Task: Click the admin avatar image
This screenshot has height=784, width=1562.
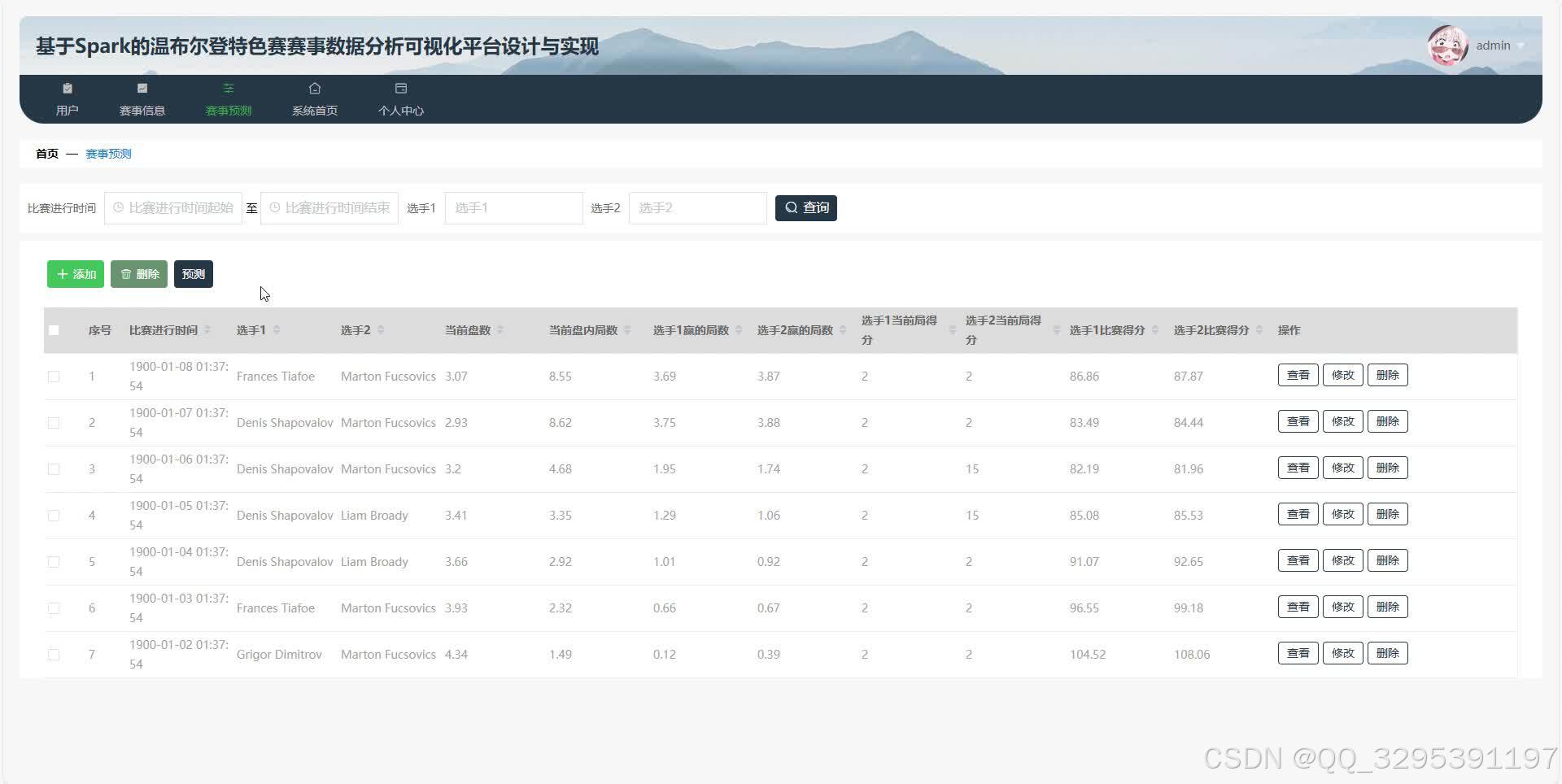Action: (1447, 46)
